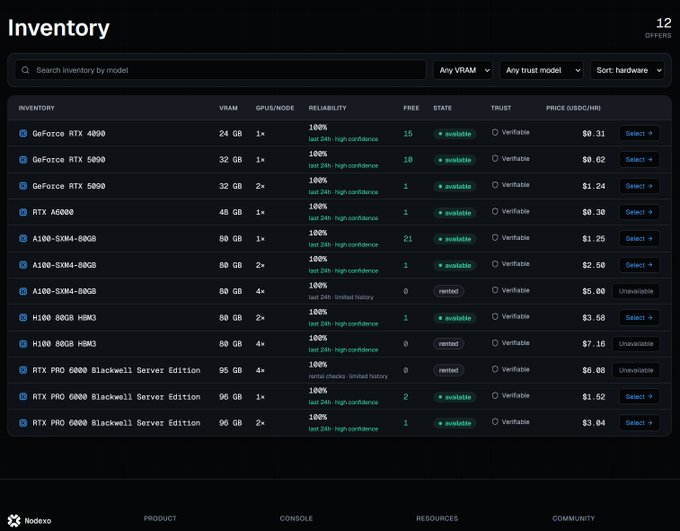Open the Any VRAM filter dropdown
The image size is (680, 531).
point(463,70)
